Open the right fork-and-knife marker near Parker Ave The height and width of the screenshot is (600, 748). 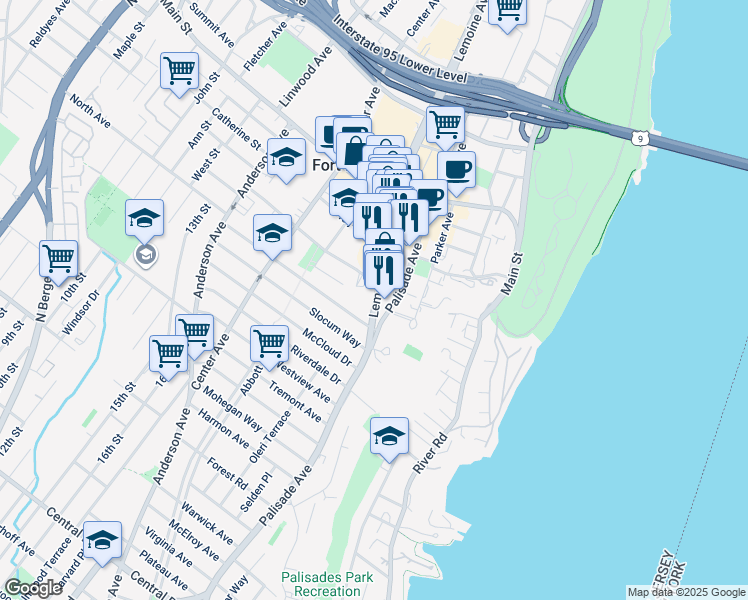[x=410, y=221]
